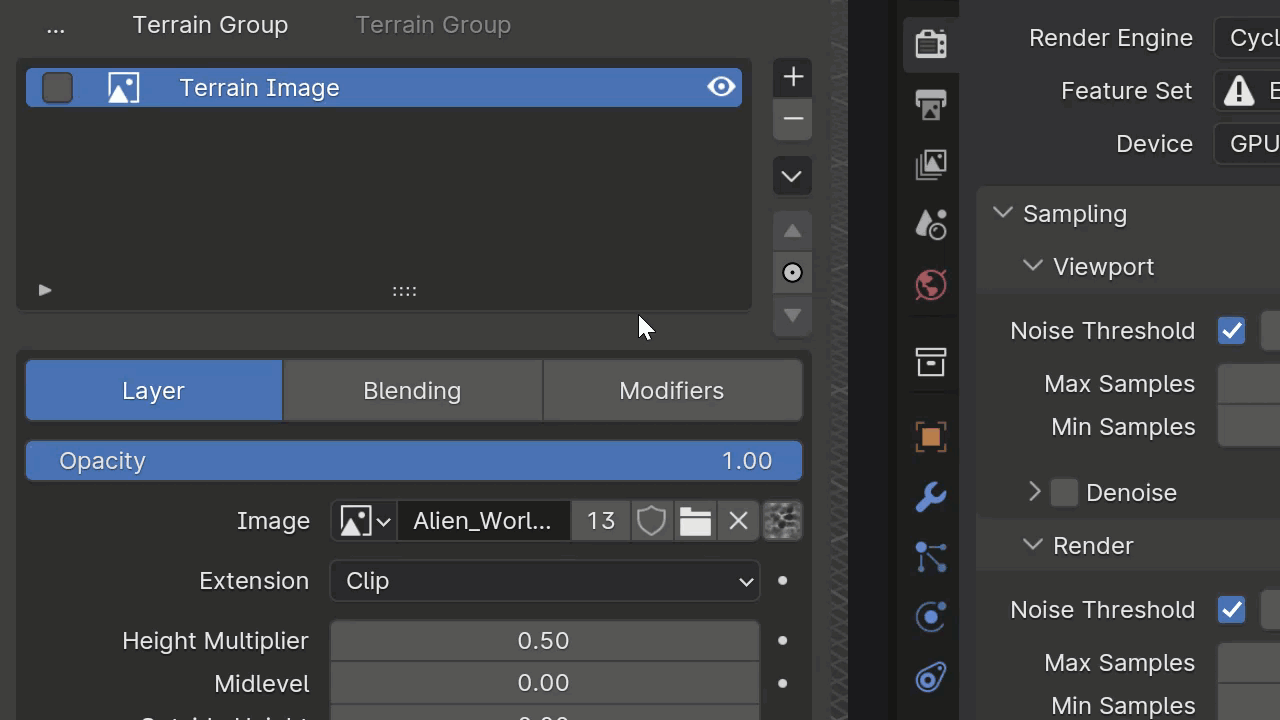Click the add layer plus button

793,77
